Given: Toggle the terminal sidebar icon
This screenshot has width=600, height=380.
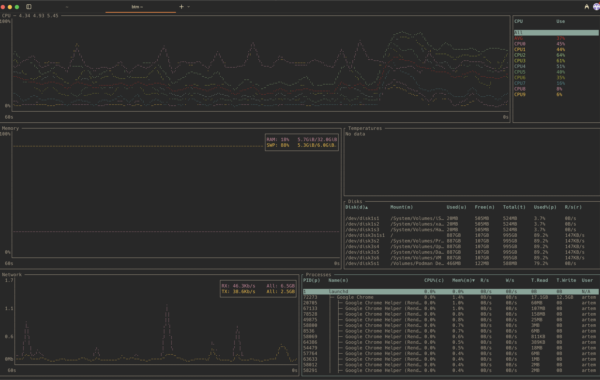Looking at the screenshot, I should (29, 7).
